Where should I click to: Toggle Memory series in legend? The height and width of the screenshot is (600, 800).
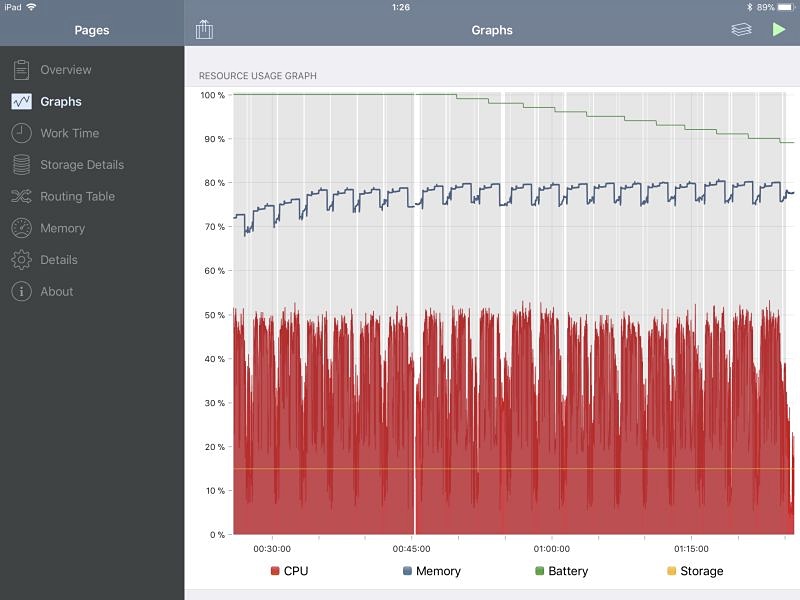pos(432,571)
